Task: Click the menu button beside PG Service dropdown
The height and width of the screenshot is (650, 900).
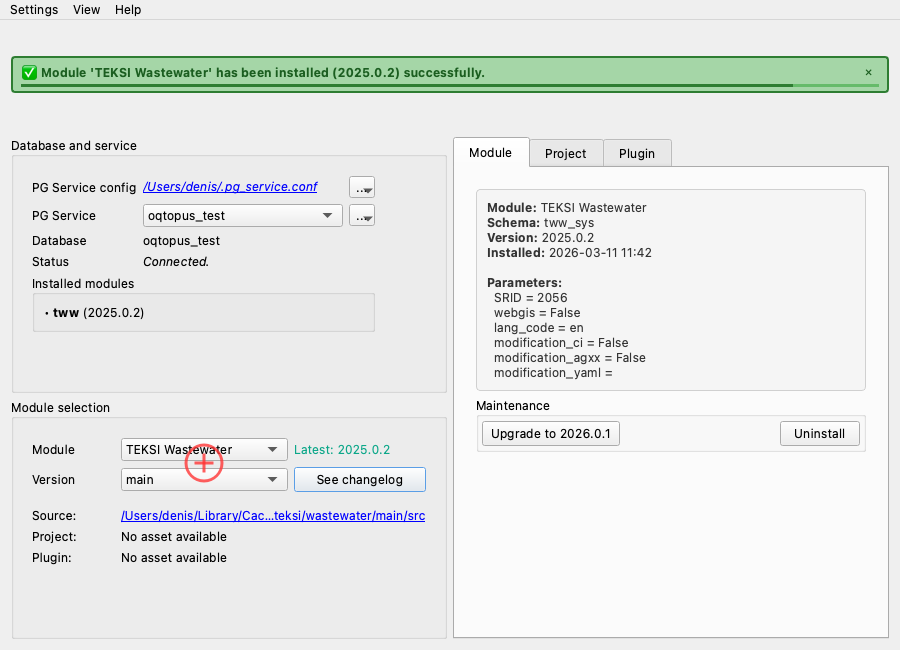Action: pyautogui.click(x=361, y=215)
